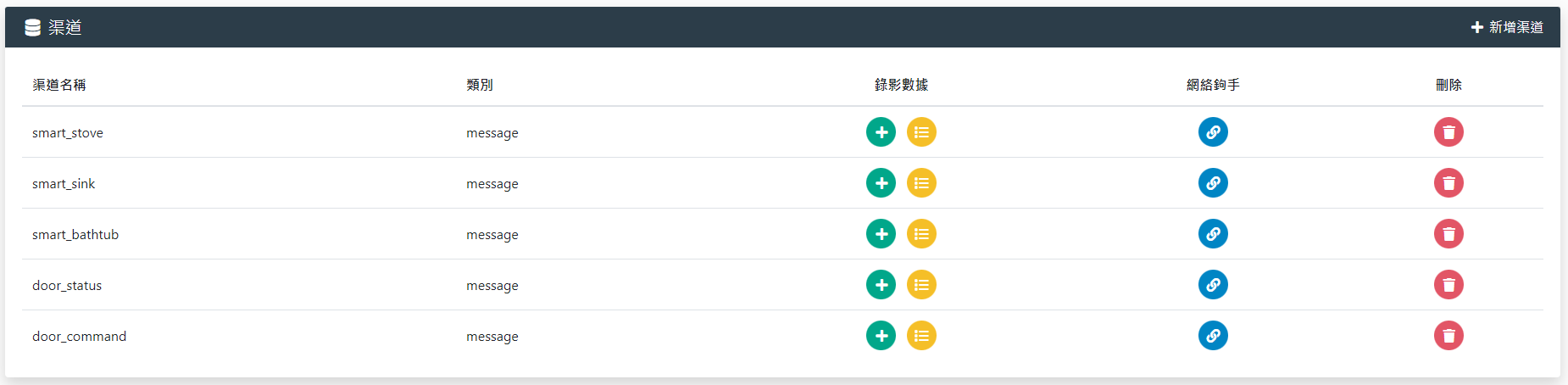This screenshot has height=385, width=1568.
Task: Click green add-record icon for smart_stove
Action: (x=881, y=132)
